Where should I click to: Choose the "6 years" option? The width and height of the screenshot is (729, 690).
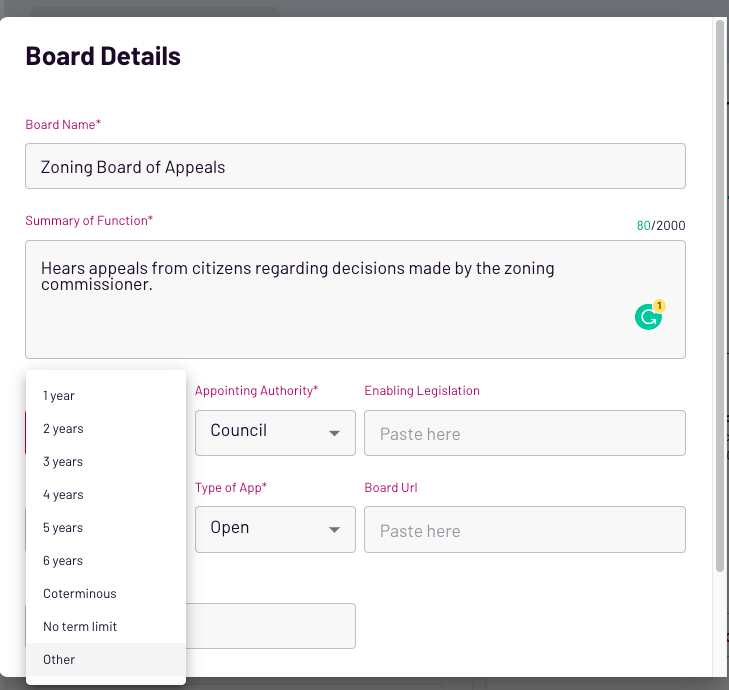[x=64, y=561]
